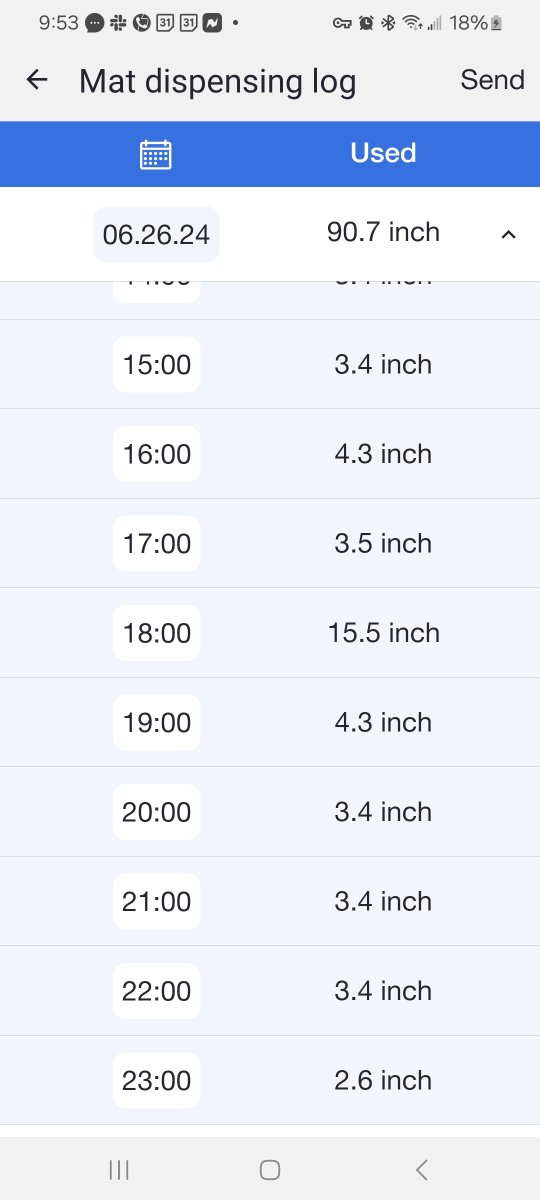Image resolution: width=540 pixels, height=1200 pixels.
Task: Tap the Used column header
Action: pos(383,153)
